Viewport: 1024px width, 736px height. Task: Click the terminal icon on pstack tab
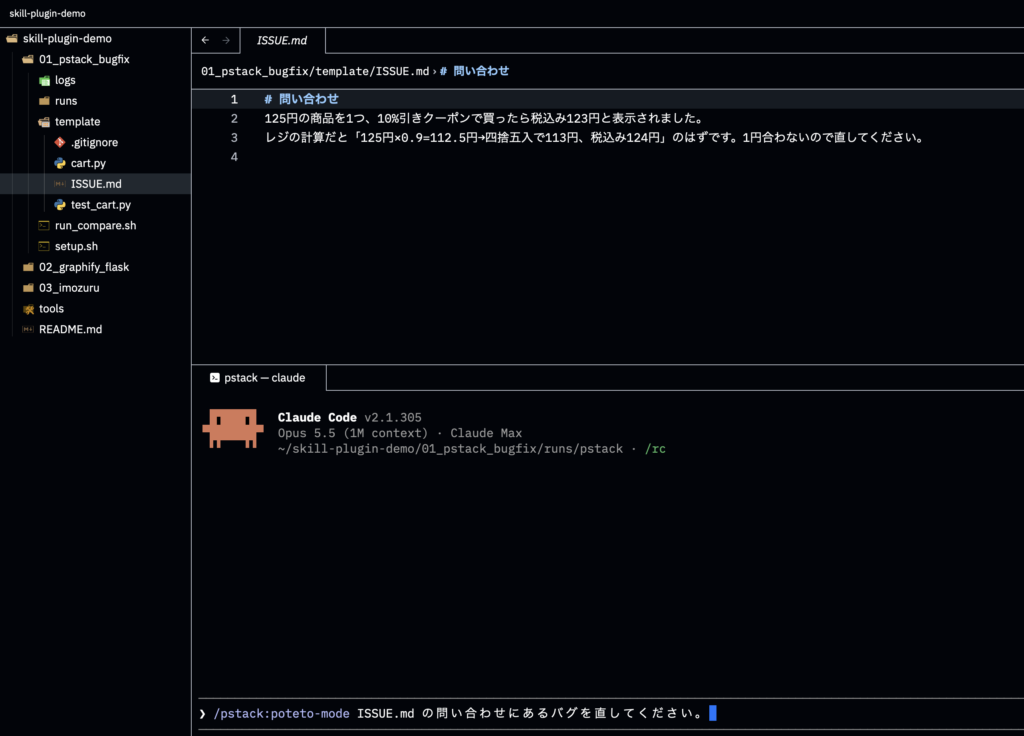(x=214, y=378)
